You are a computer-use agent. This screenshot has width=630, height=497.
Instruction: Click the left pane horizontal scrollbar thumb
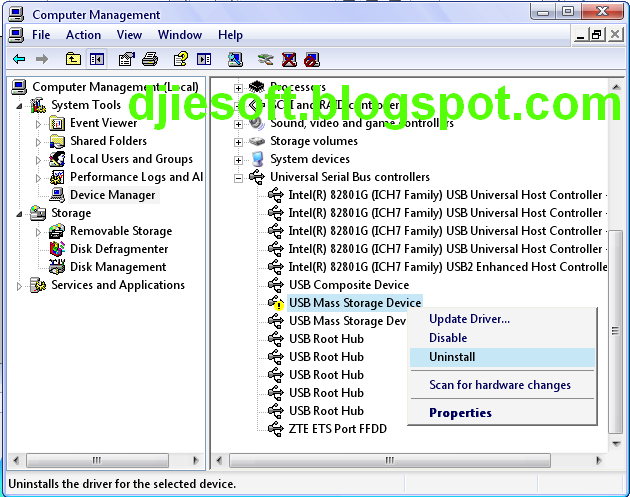(x=97, y=460)
